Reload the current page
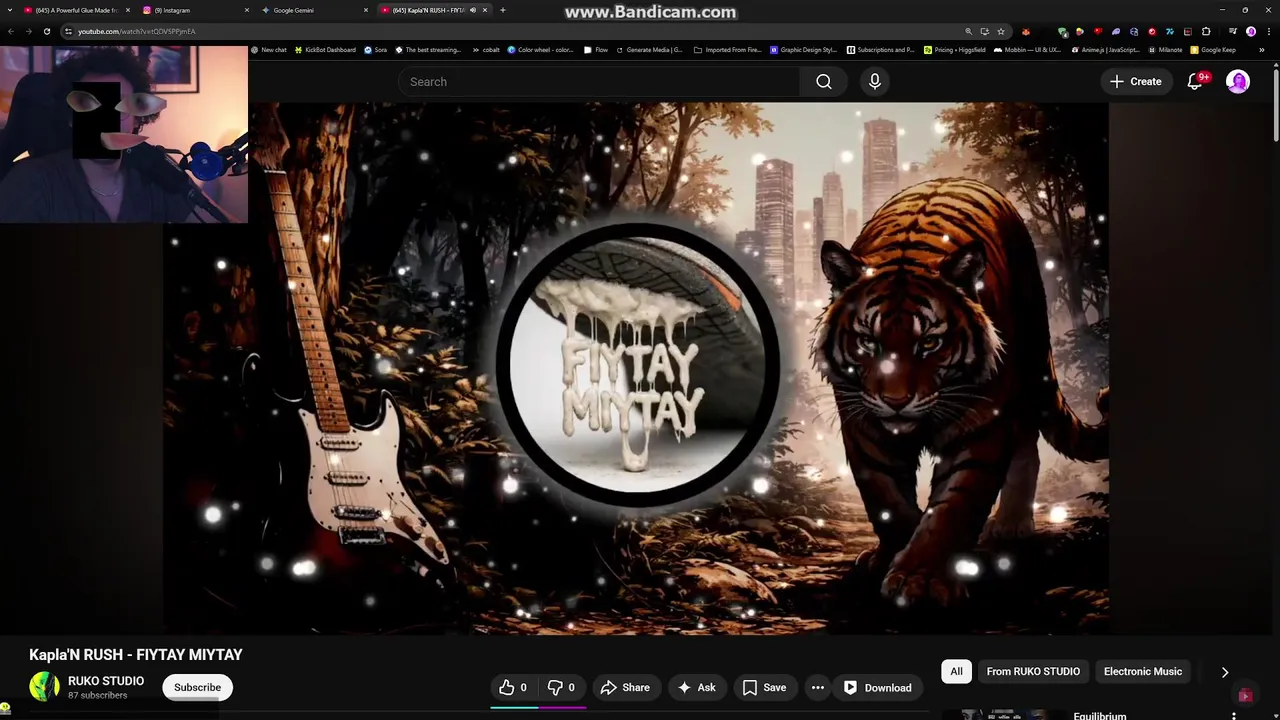The height and width of the screenshot is (720, 1280). pyautogui.click(x=47, y=31)
